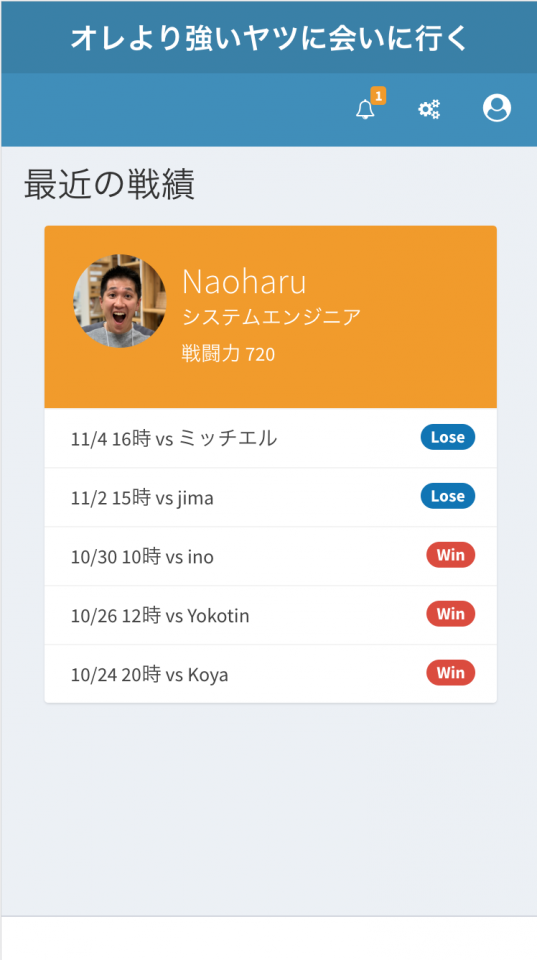Click the orange notification count badge
Viewport: 537px width, 960px height.
click(378, 96)
